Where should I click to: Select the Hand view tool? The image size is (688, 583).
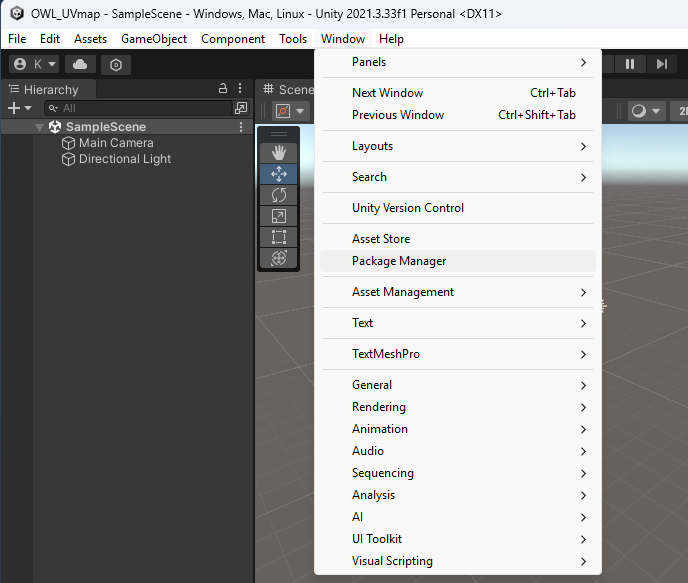pyautogui.click(x=279, y=153)
